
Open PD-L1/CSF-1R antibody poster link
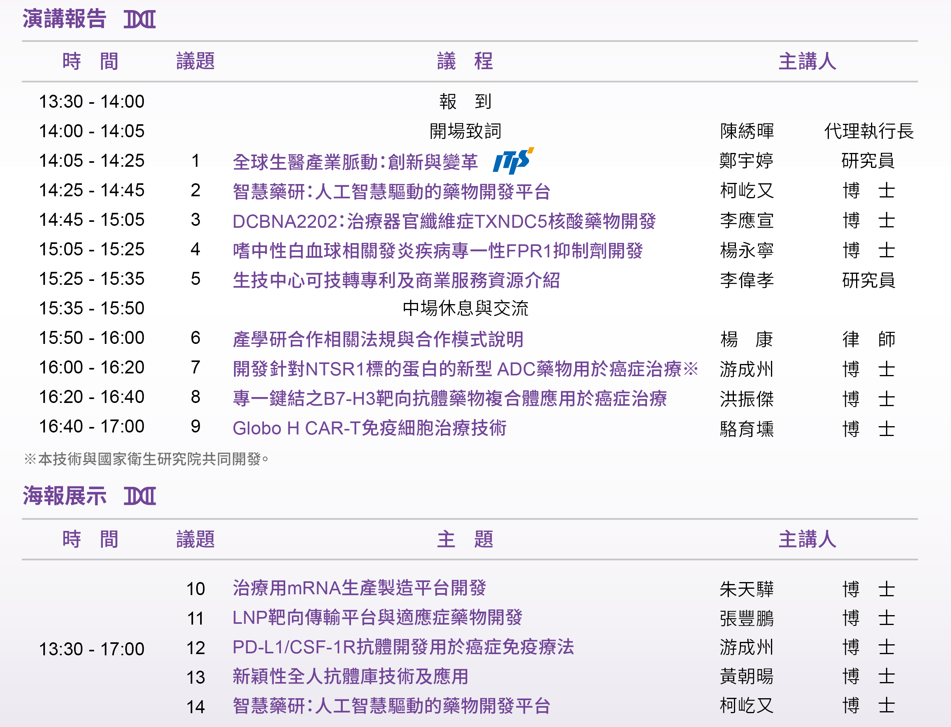pos(403,647)
